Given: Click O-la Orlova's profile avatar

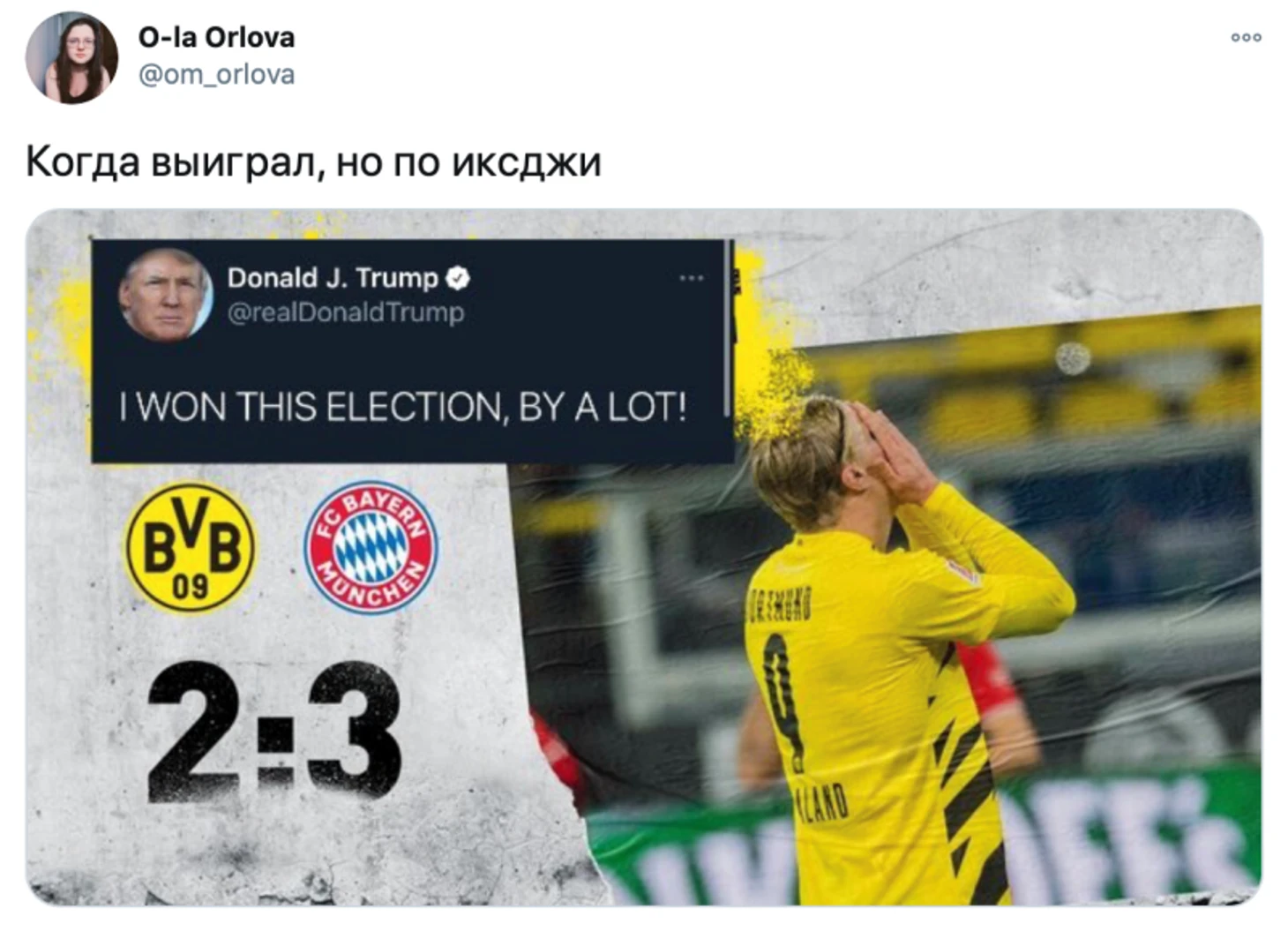Looking at the screenshot, I should click(x=71, y=58).
